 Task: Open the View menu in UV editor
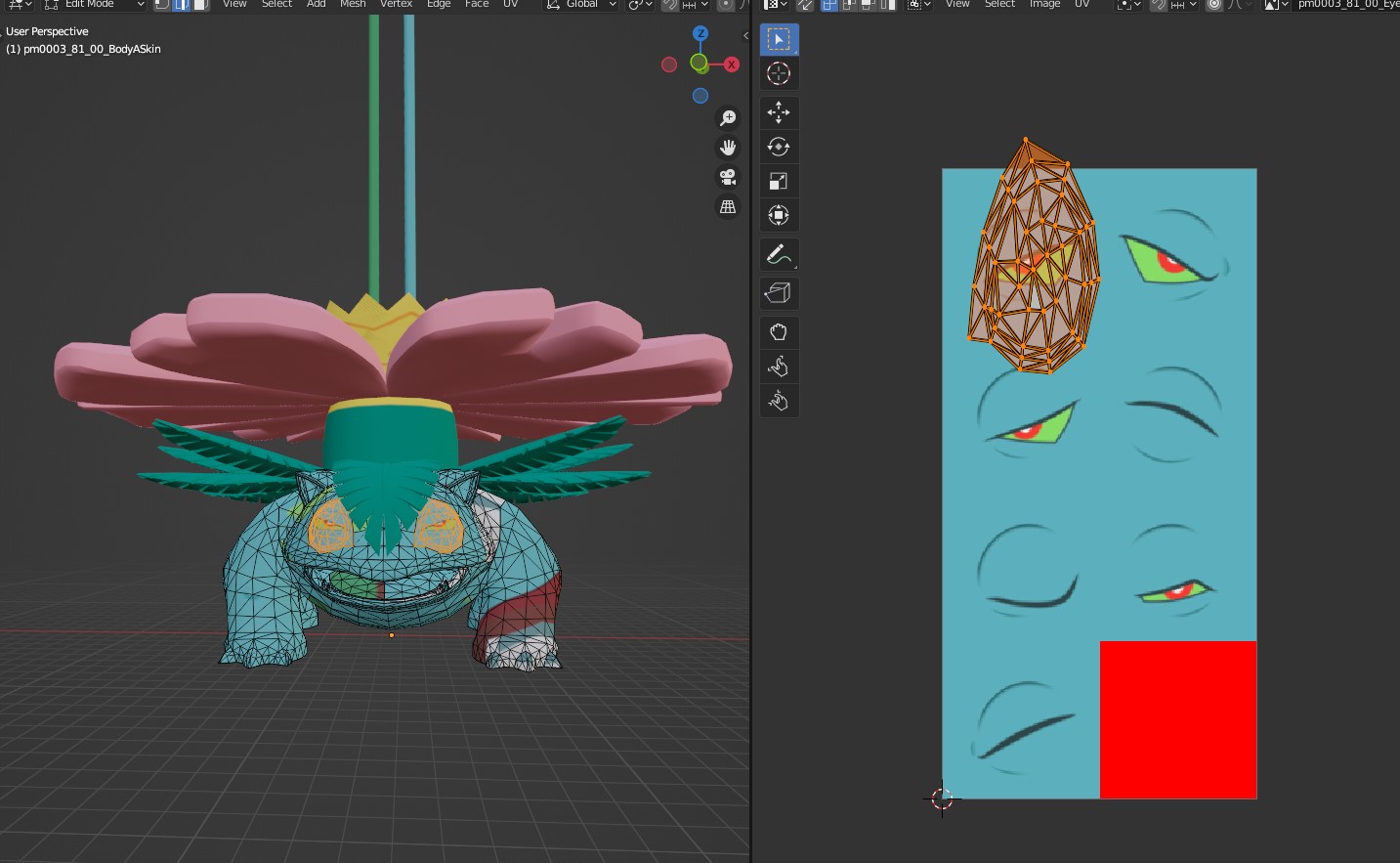tap(957, 4)
